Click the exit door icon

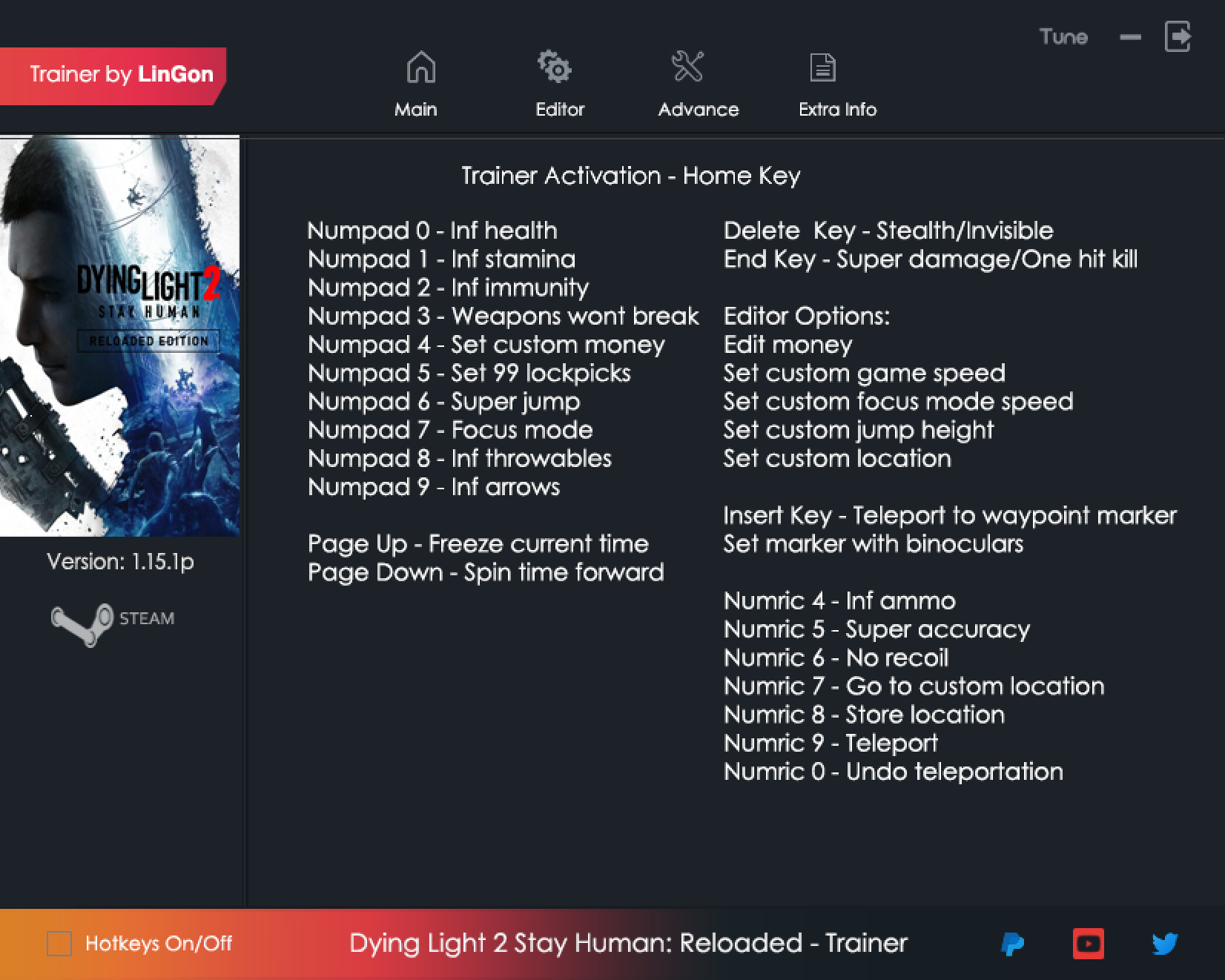(x=1178, y=36)
